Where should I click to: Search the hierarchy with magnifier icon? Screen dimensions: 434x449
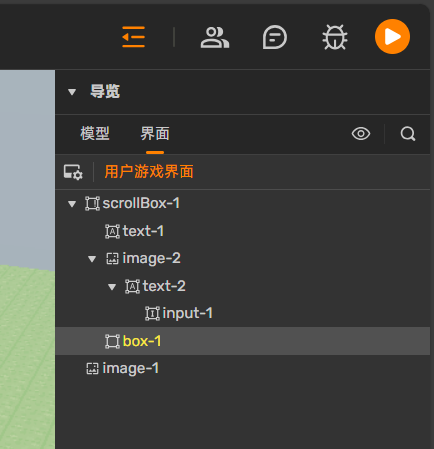point(408,134)
